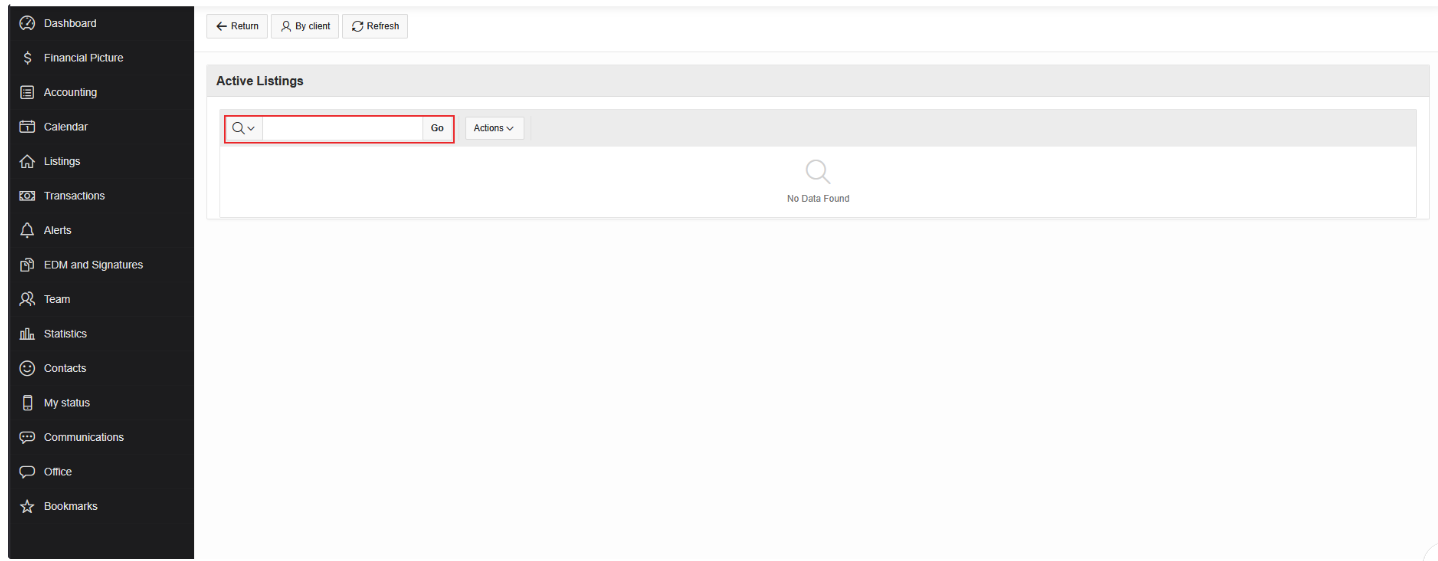The width and height of the screenshot is (1438, 561).
Task: Click the Team people icon
Action: pyautogui.click(x=28, y=299)
